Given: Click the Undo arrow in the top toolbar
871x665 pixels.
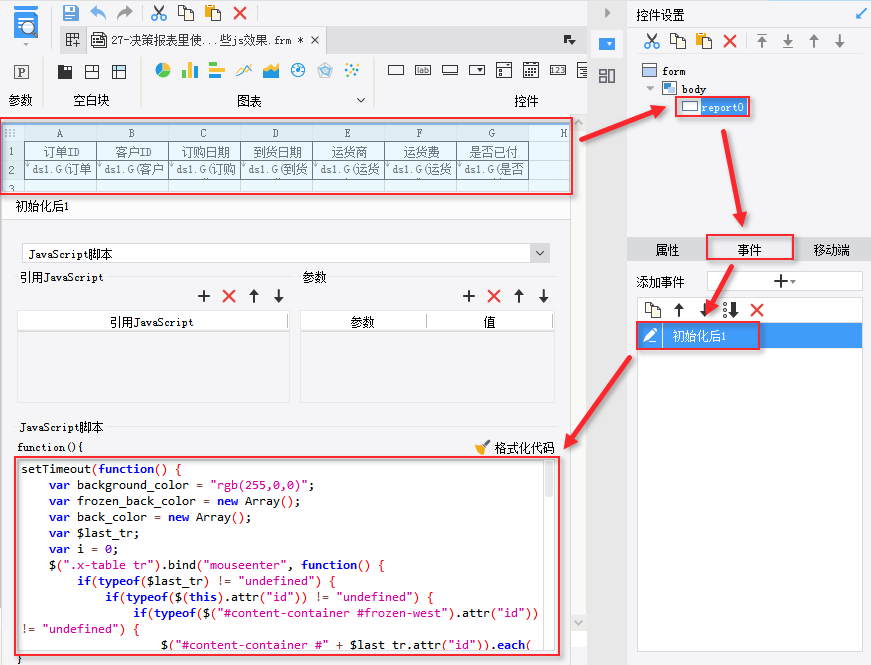Looking at the screenshot, I should [98, 13].
